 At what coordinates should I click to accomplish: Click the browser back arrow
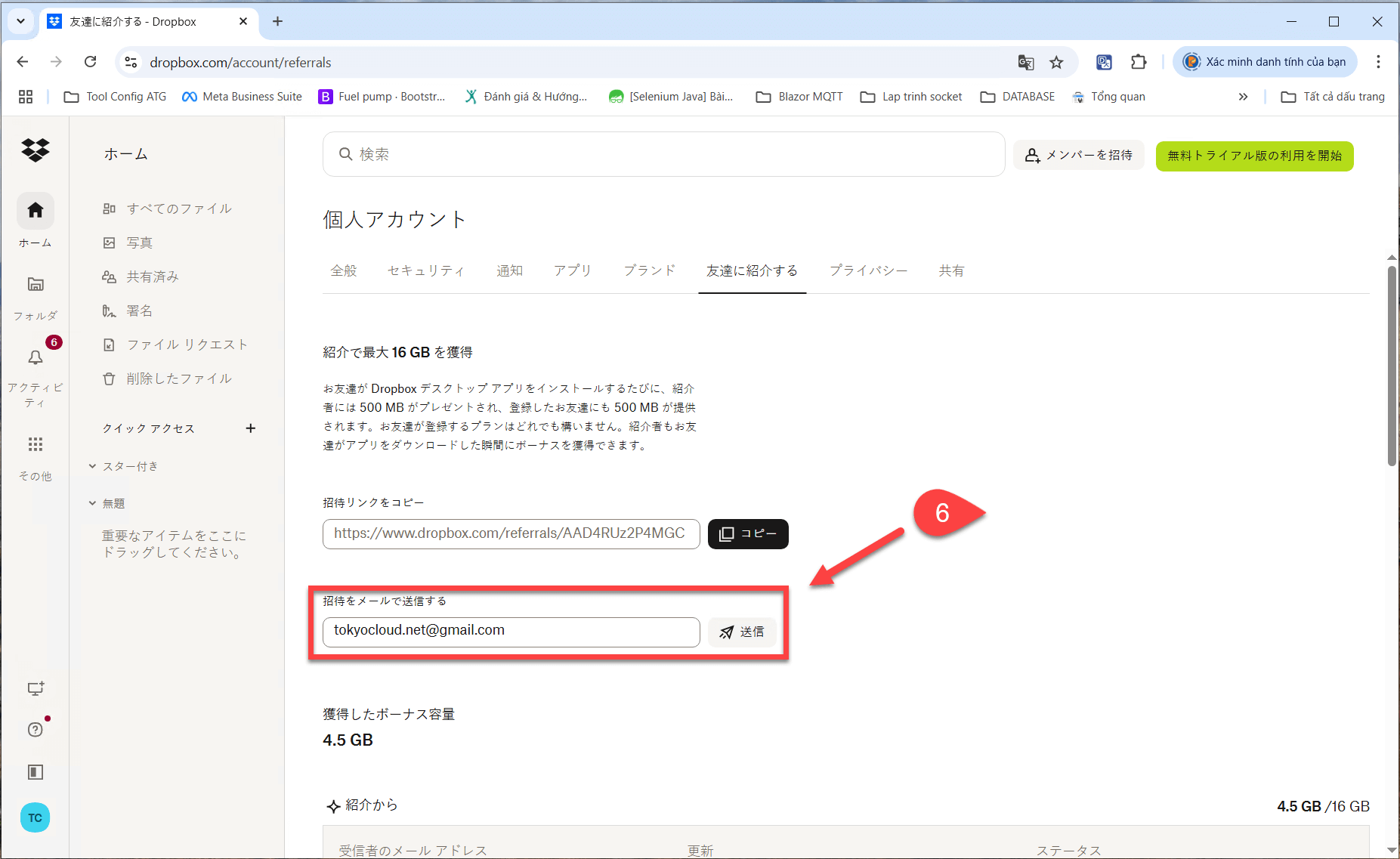click(23, 62)
